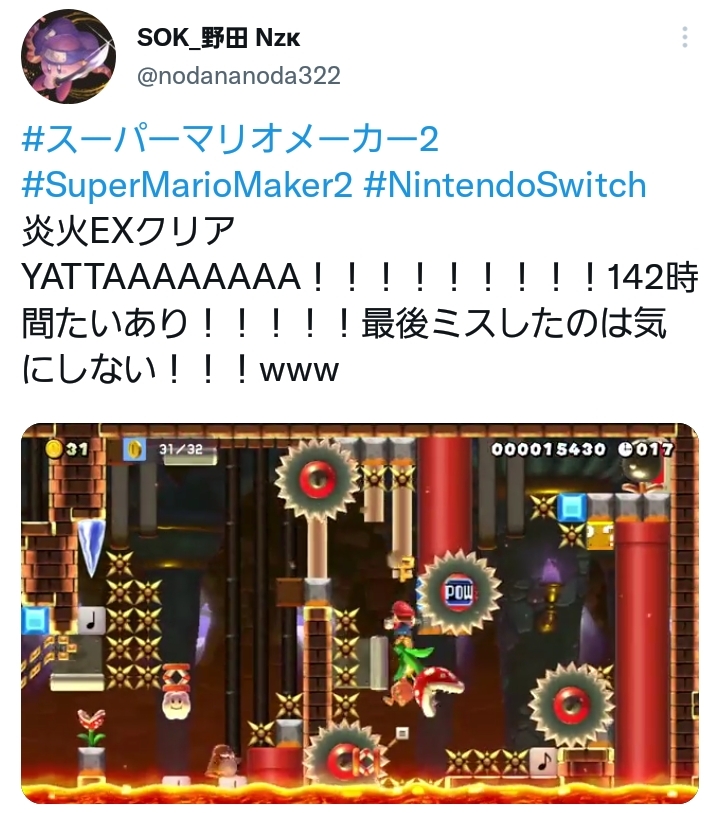The image size is (720, 813).
Task: Click the 000015430 score display
Action: (548, 449)
